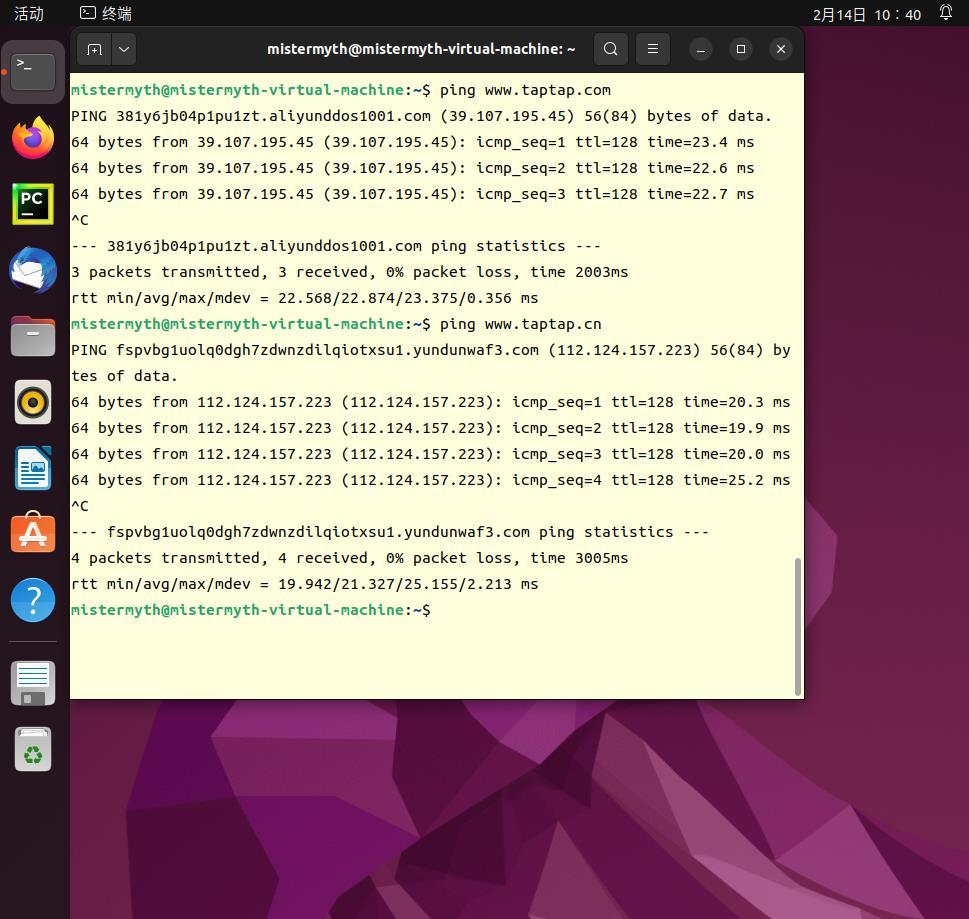This screenshot has width=969, height=919.
Task: Click '4 packets transmitted' statistics line
Action: [349, 558]
